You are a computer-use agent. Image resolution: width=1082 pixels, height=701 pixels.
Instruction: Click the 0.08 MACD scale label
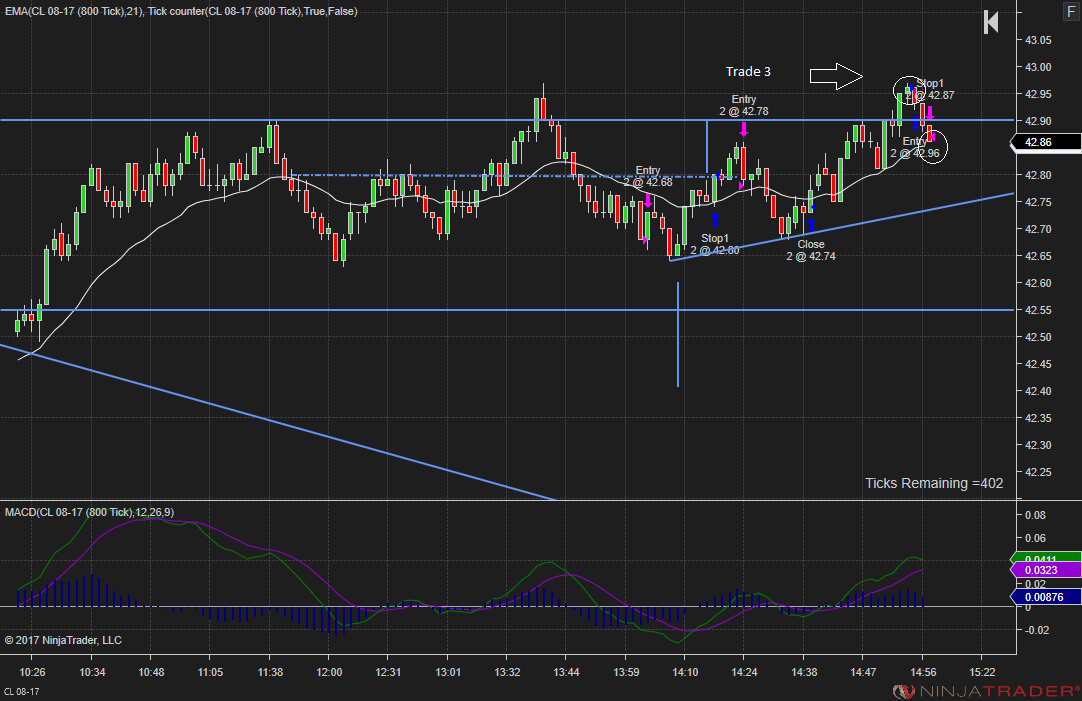[x=1035, y=515]
